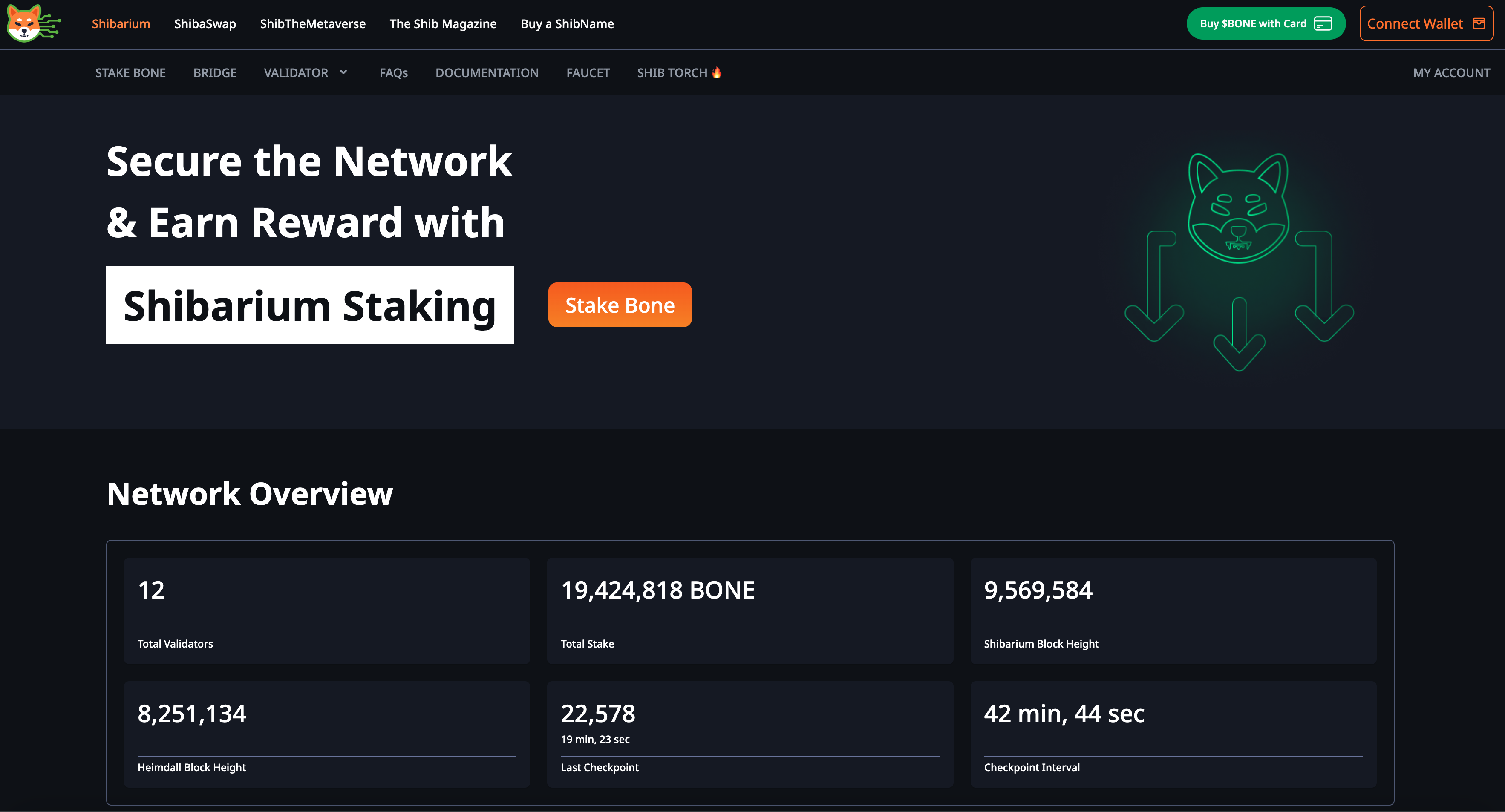1505x812 pixels.
Task: Open the Stake Bone menu item
Action: tap(130, 72)
